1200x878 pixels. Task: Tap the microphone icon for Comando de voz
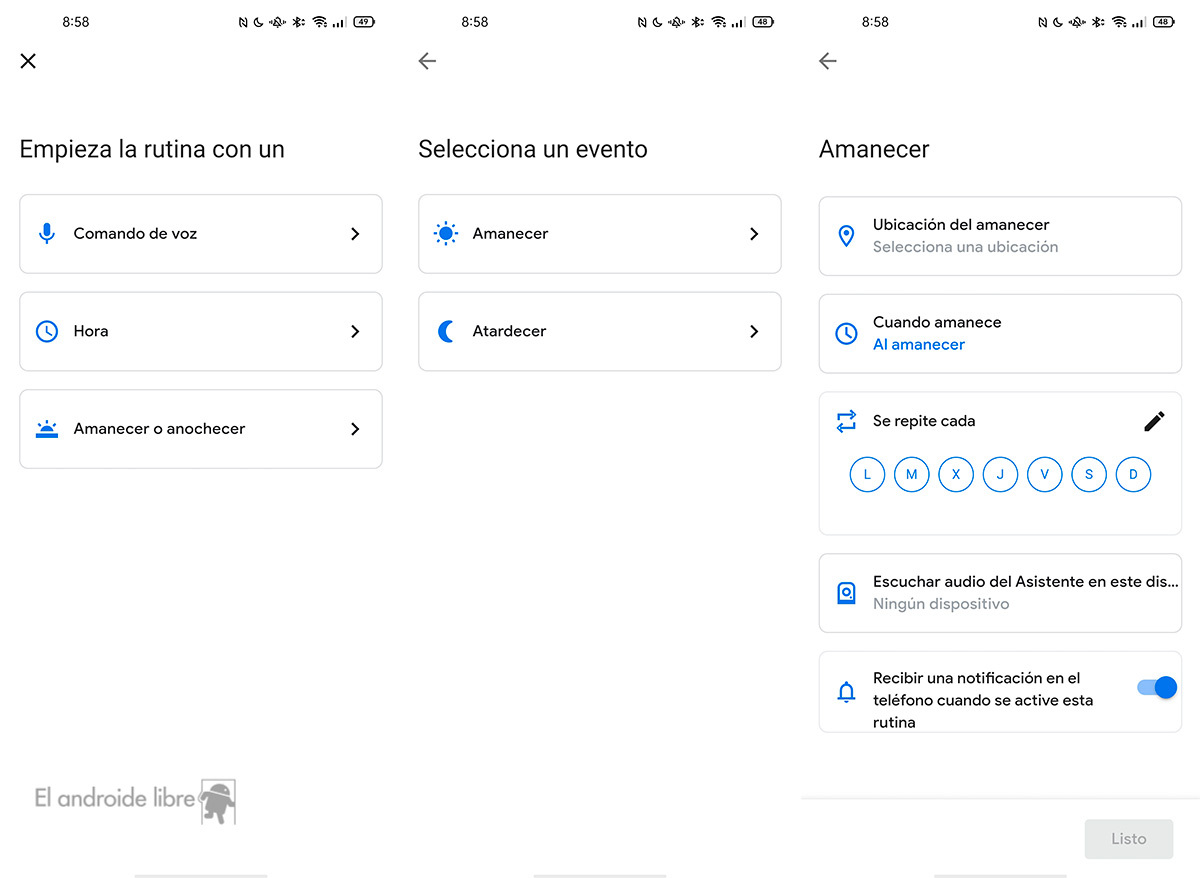click(x=46, y=234)
